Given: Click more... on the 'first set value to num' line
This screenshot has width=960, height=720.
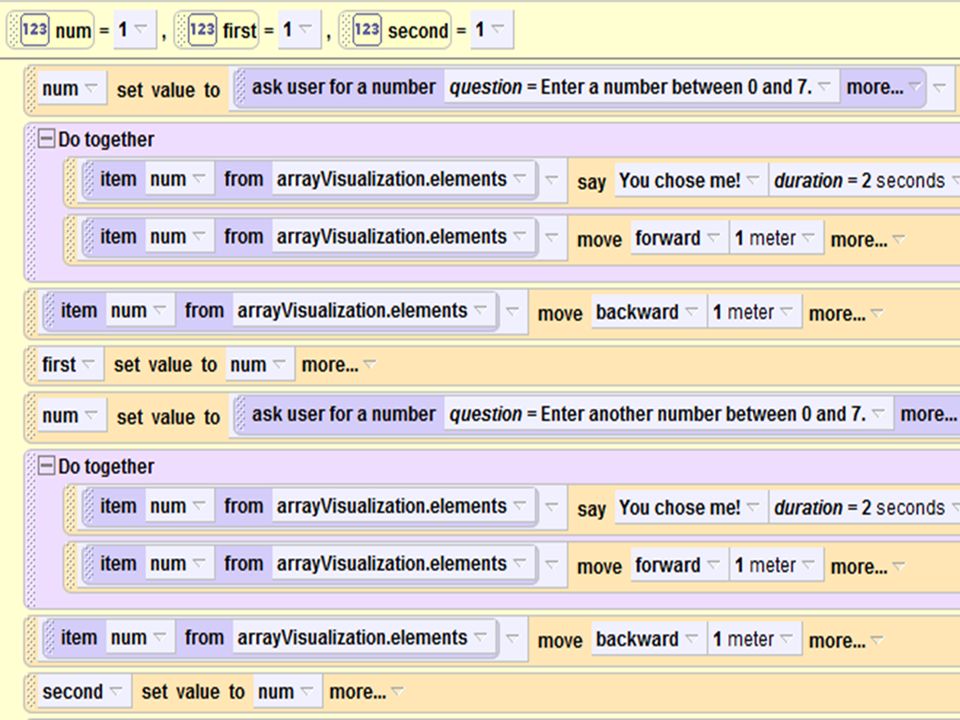Looking at the screenshot, I should [x=339, y=365].
